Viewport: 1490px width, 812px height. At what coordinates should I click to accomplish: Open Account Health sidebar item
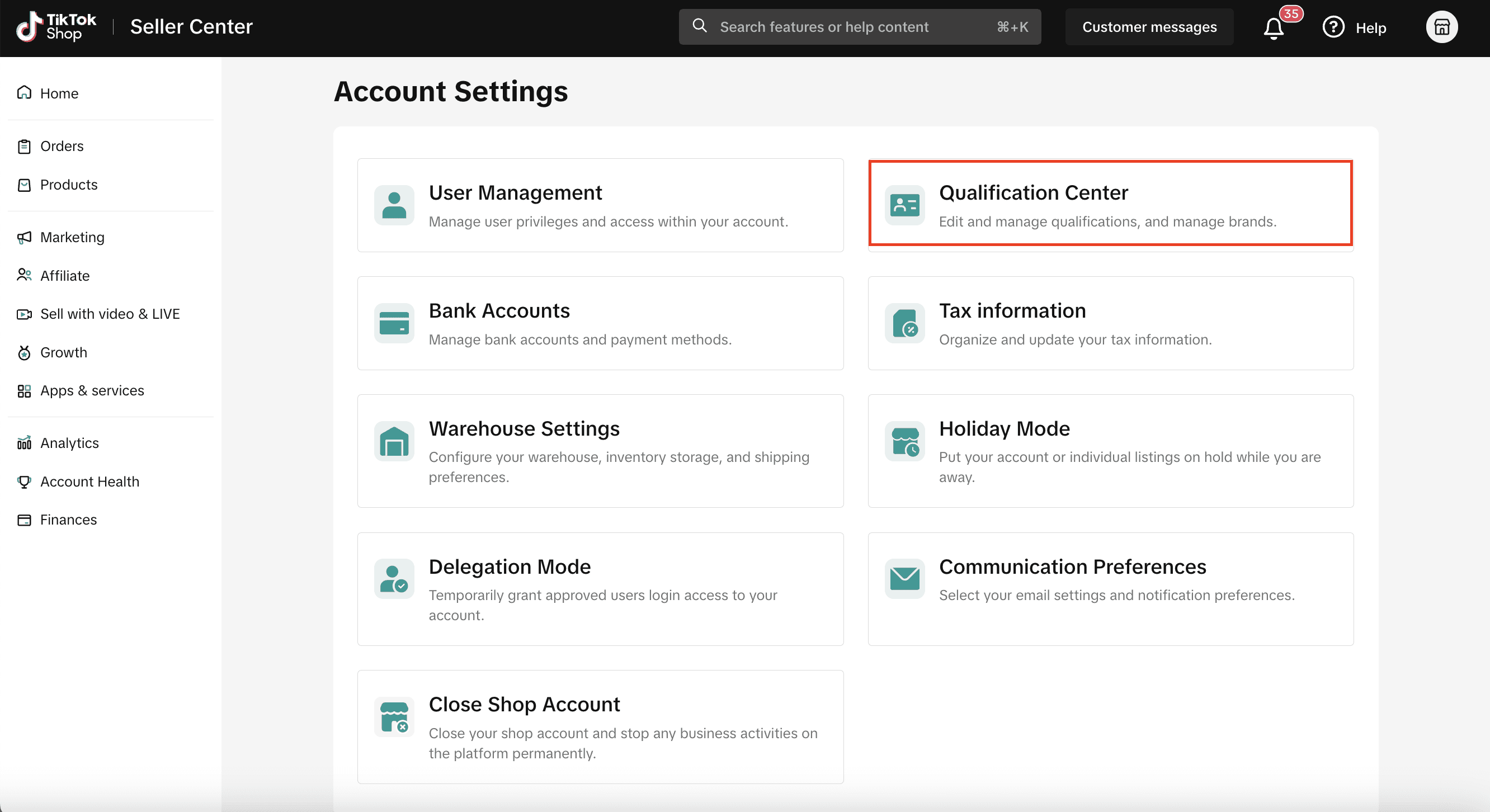point(89,481)
